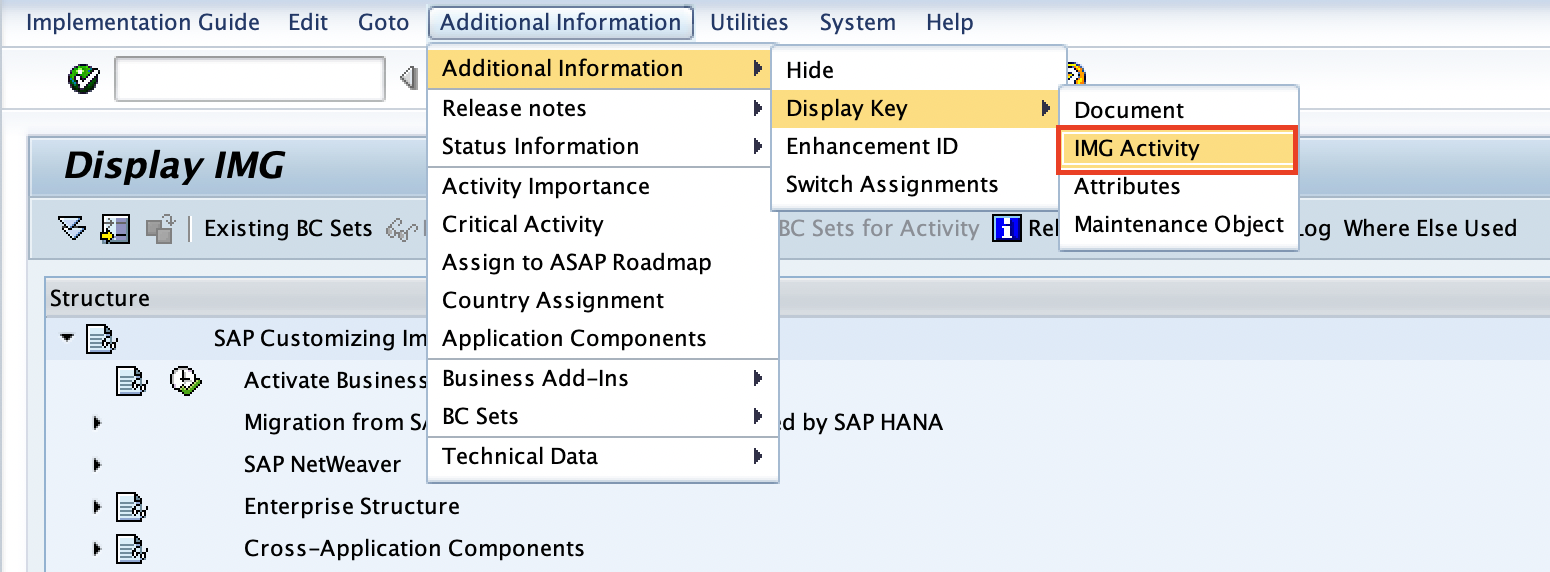The height and width of the screenshot is (572, 1550).
Task: Click the transaction command input field
Action: pyautogui.click(x=249, y=79)
